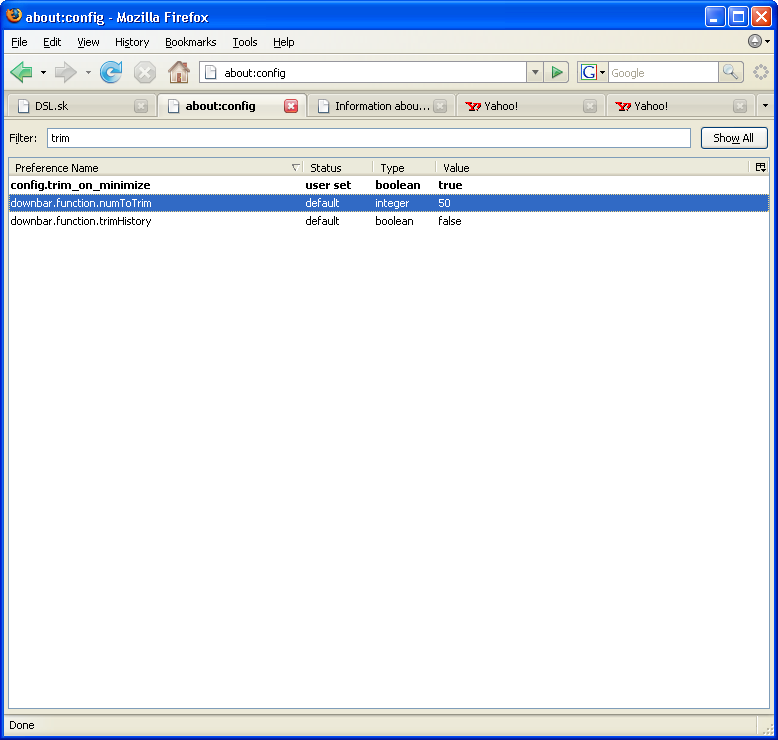Screen dimensions: 778x740
Task: Open the Google search engine selector
Action: 592,72
